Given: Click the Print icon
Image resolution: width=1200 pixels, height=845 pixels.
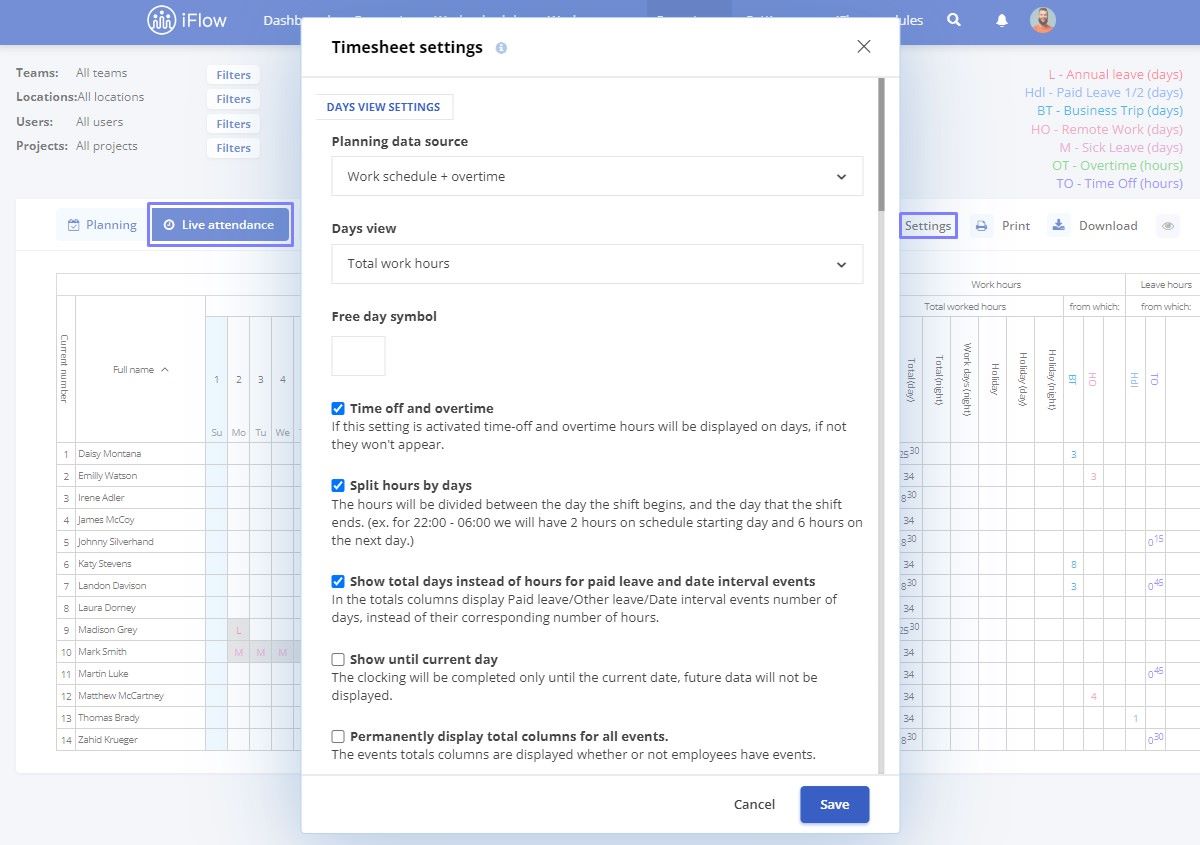Looking at the screenshot, I should [x=981, y=226].
